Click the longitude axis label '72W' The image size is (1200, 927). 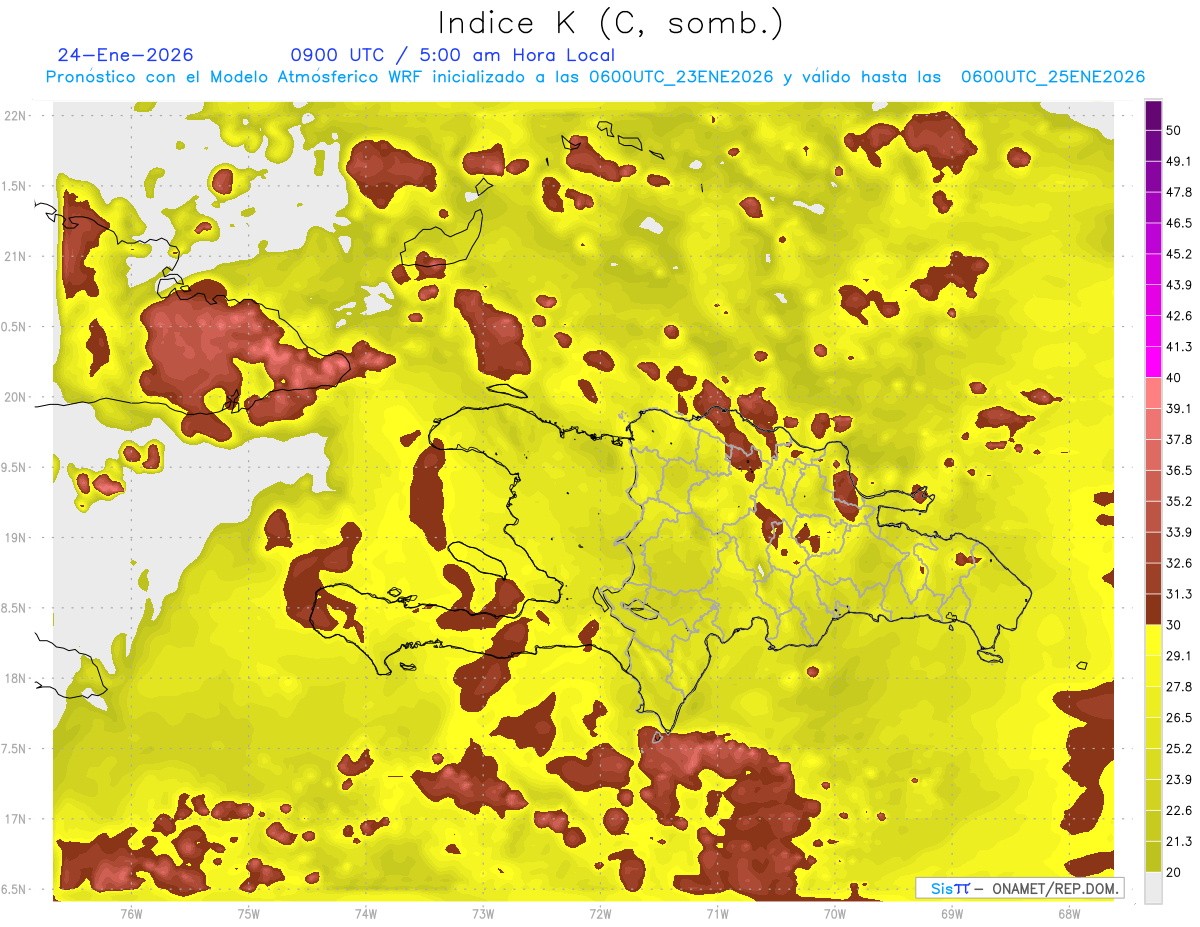click(x=600, y=913)
